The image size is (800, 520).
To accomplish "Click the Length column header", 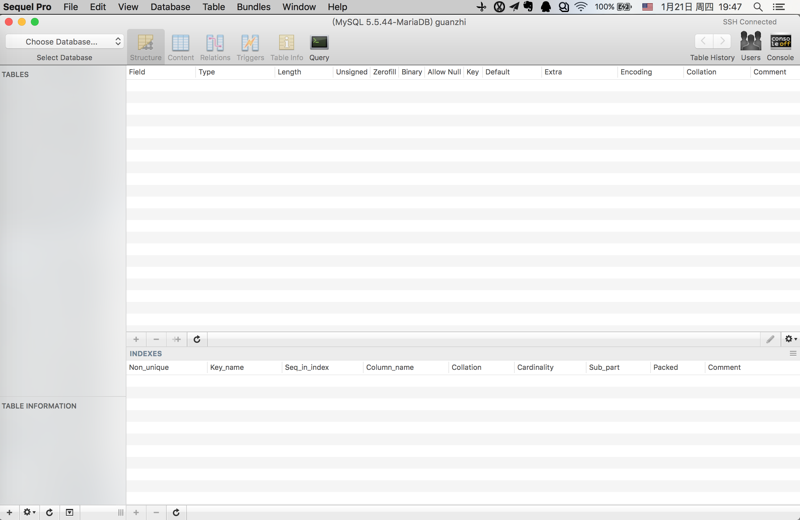I will (304, 72).
